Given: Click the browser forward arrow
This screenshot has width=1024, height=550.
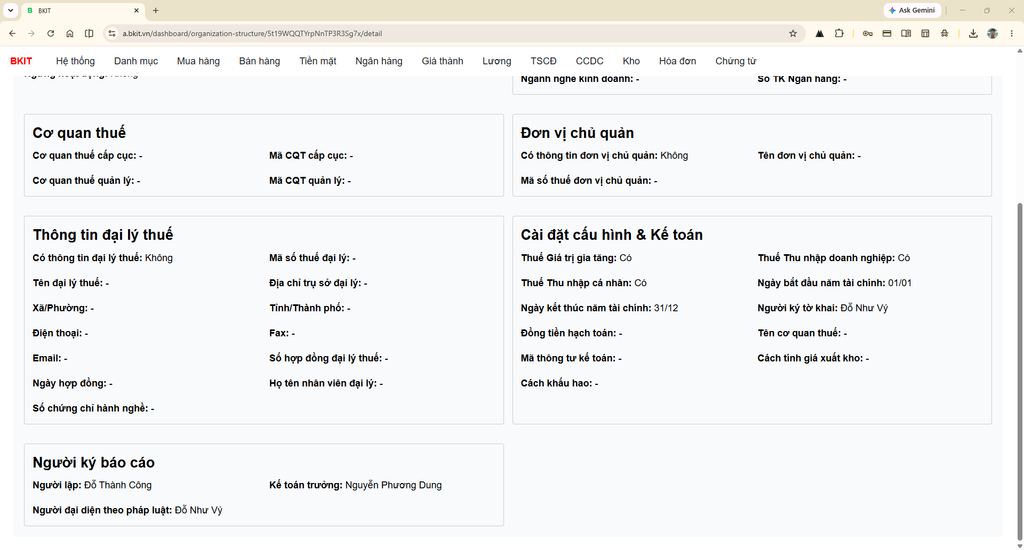Looking at the screenshot, I should pyautogui.click(x=31, y=33).
